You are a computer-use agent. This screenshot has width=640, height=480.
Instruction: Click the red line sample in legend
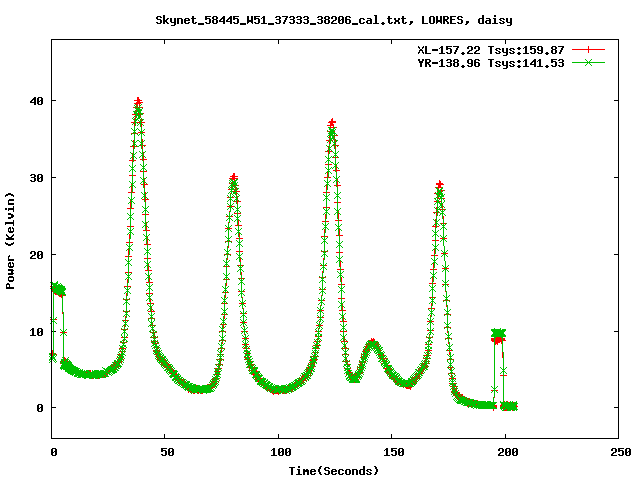588,50
